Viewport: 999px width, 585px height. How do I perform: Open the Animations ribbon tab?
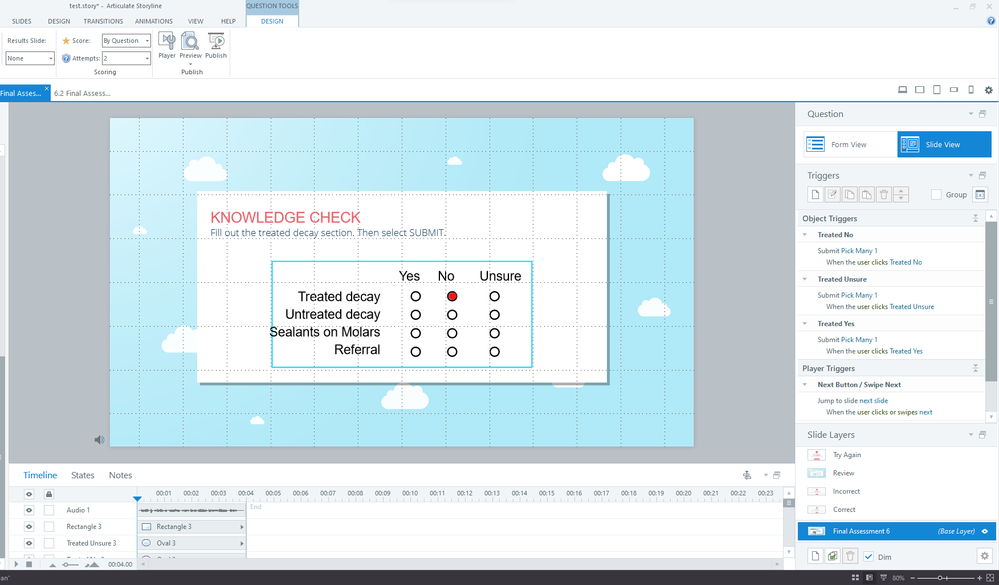(x=154, y=21)
